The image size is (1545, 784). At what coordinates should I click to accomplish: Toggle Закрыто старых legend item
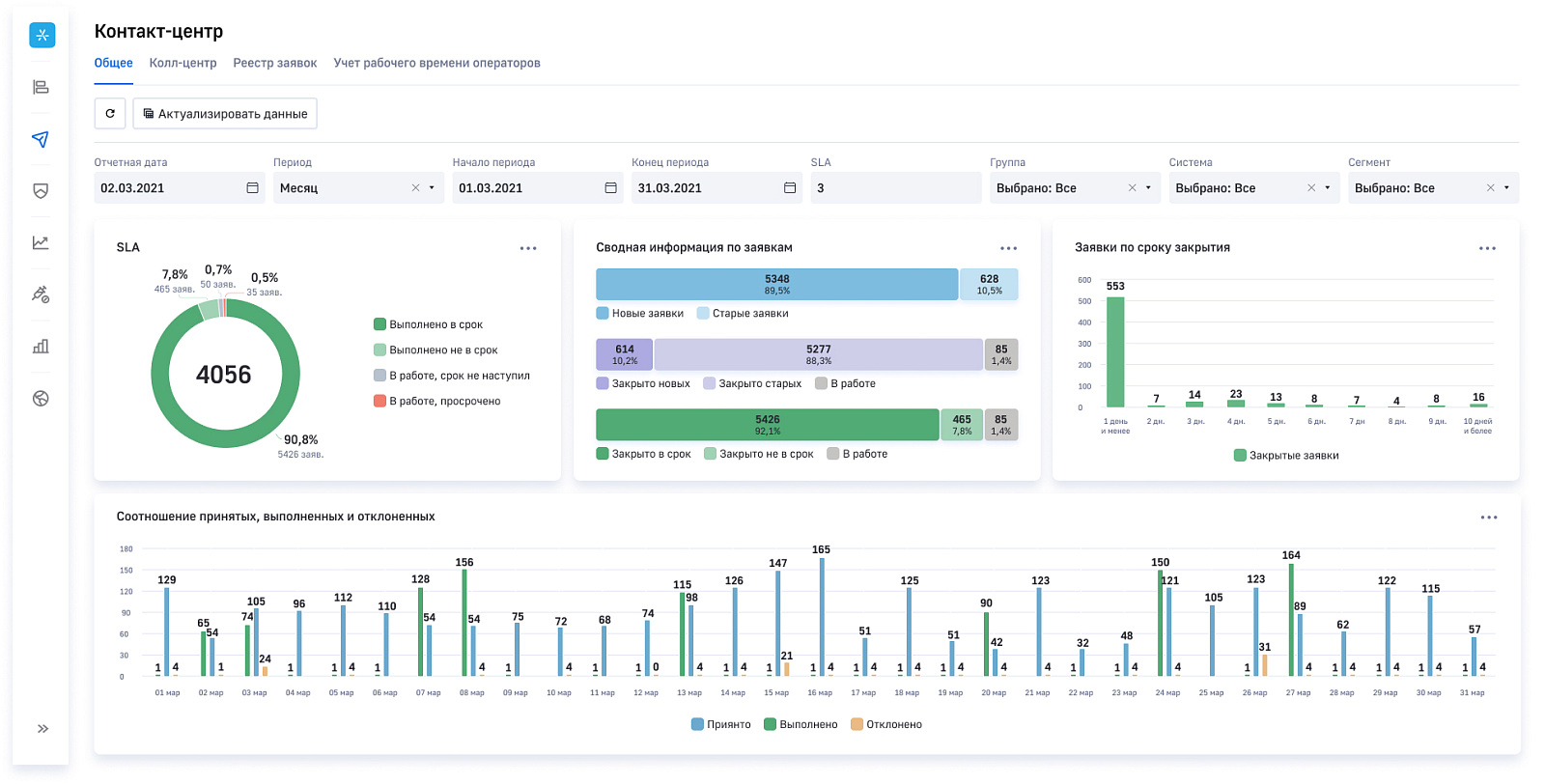point(753,383)
